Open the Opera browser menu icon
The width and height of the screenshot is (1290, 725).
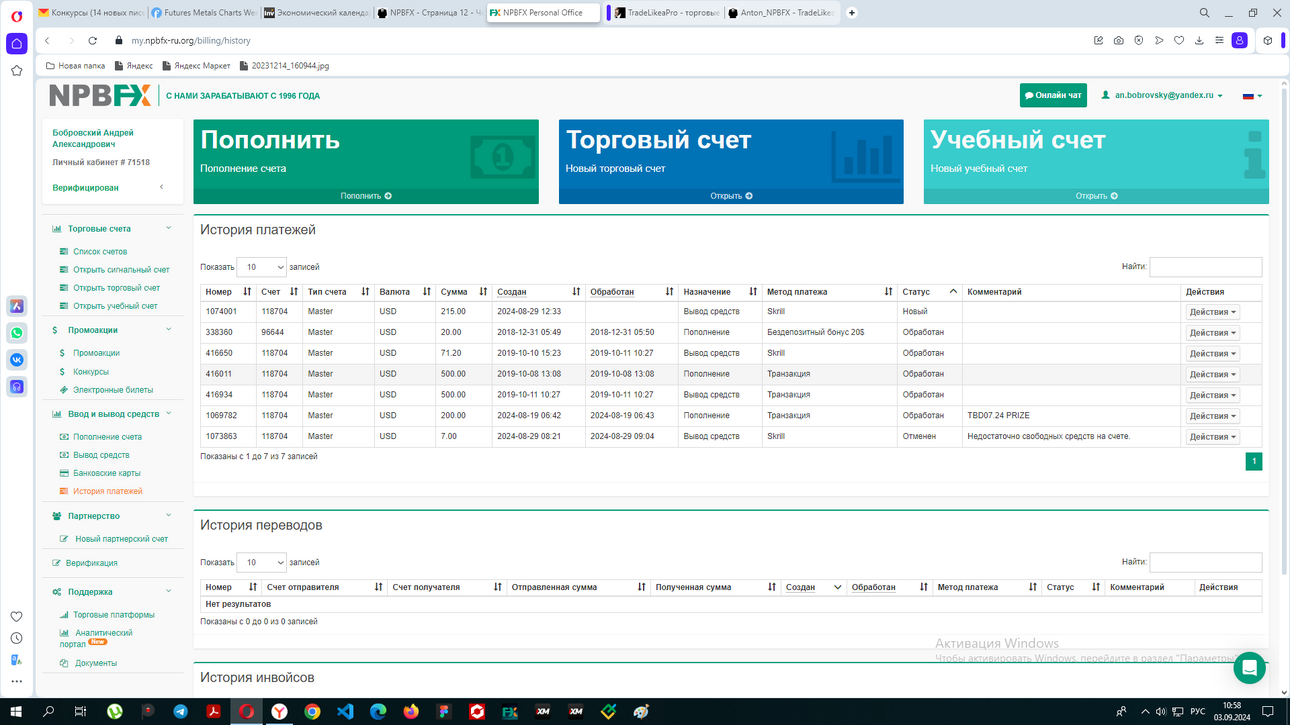coord(16,14)
